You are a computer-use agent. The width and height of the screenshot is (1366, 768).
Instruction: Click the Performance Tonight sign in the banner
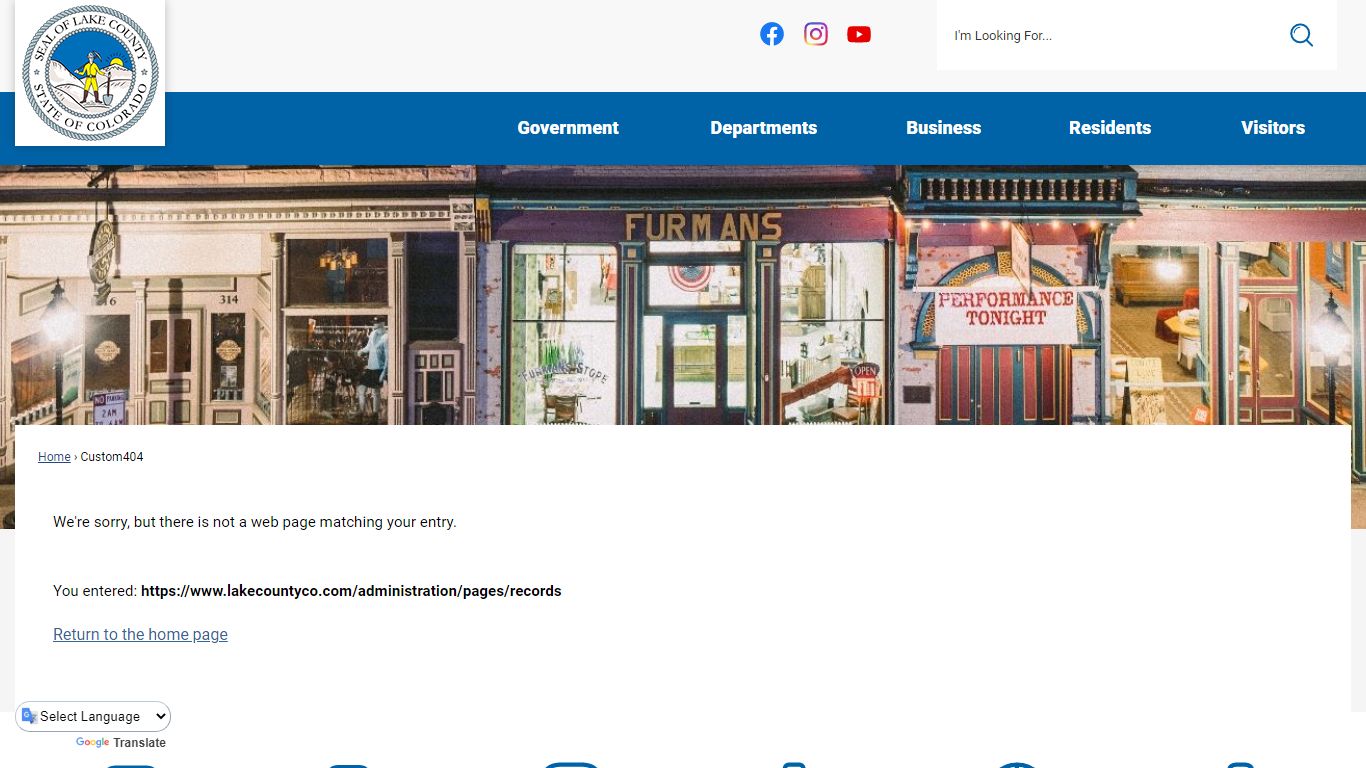[x=1005, y=309]
